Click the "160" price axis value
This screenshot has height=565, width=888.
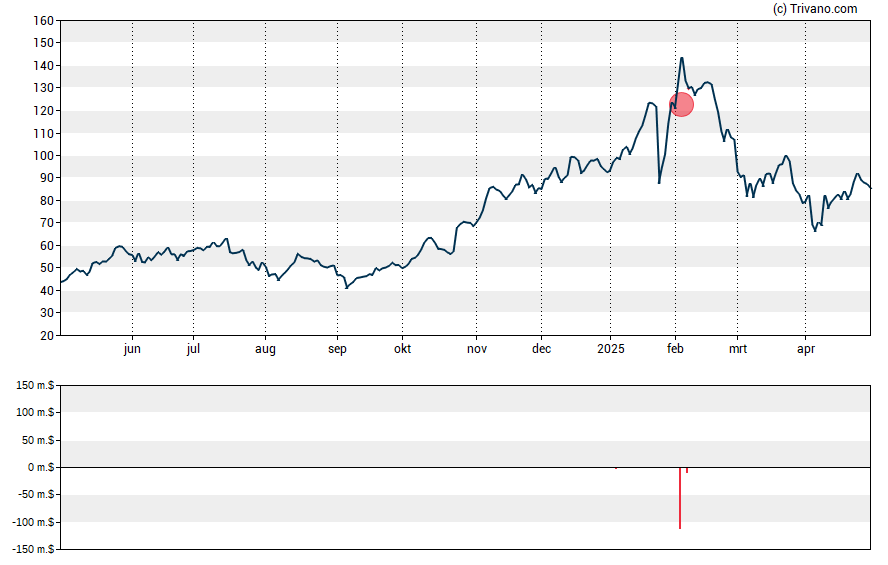coord(44,21)
